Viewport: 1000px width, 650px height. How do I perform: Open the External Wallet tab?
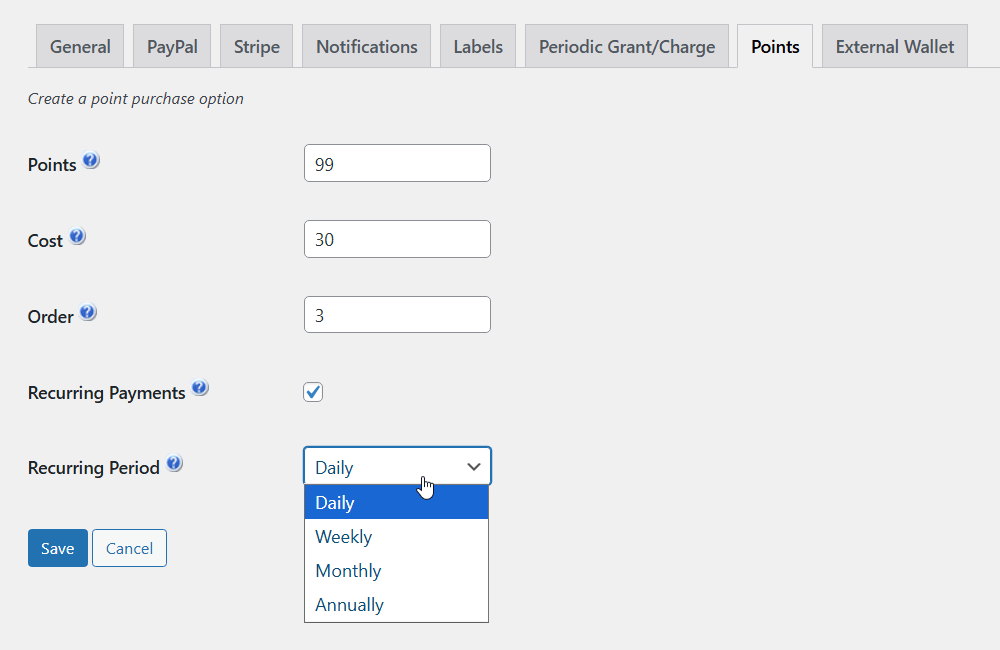895,47
